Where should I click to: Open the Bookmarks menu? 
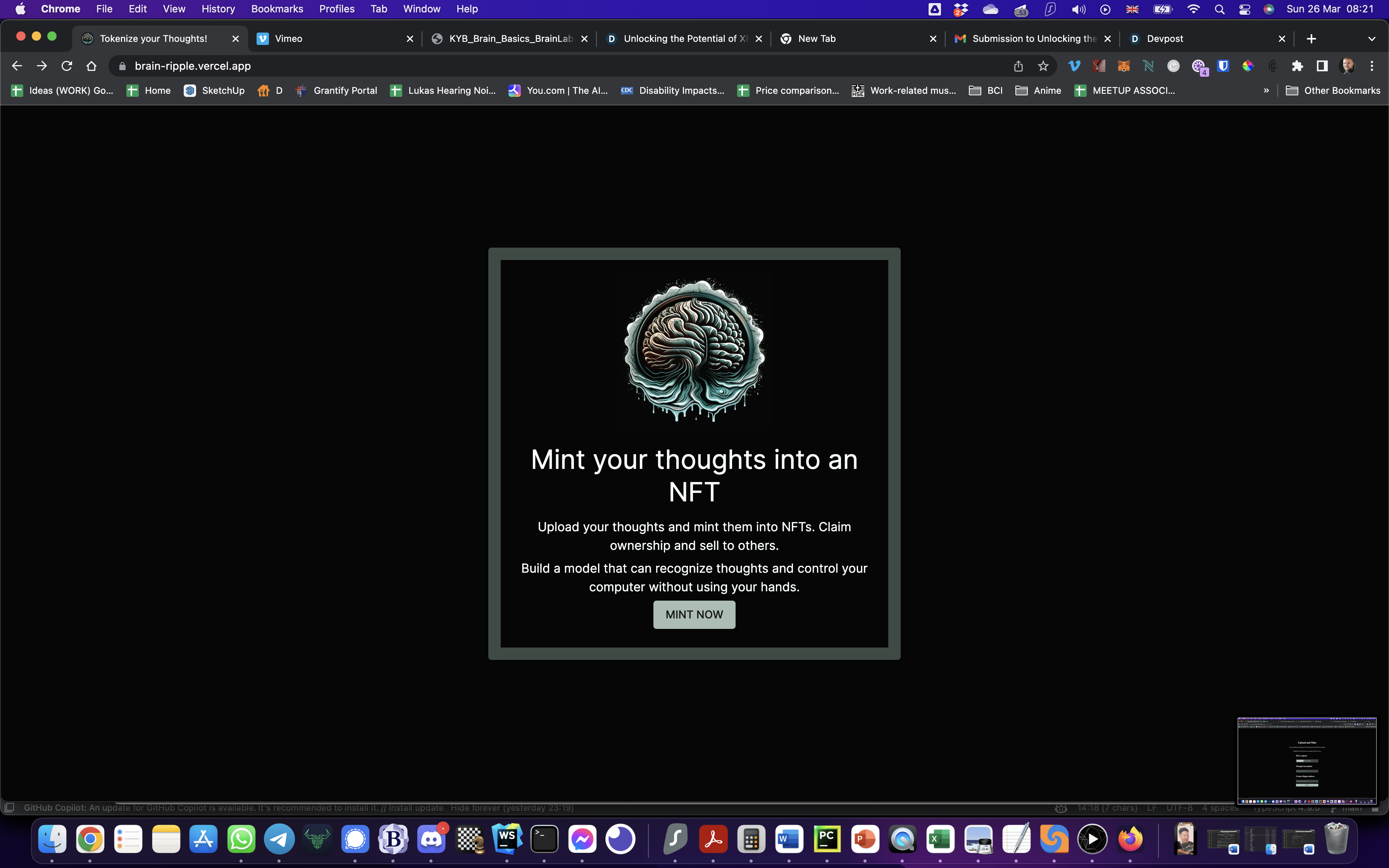tap(277, 9)
